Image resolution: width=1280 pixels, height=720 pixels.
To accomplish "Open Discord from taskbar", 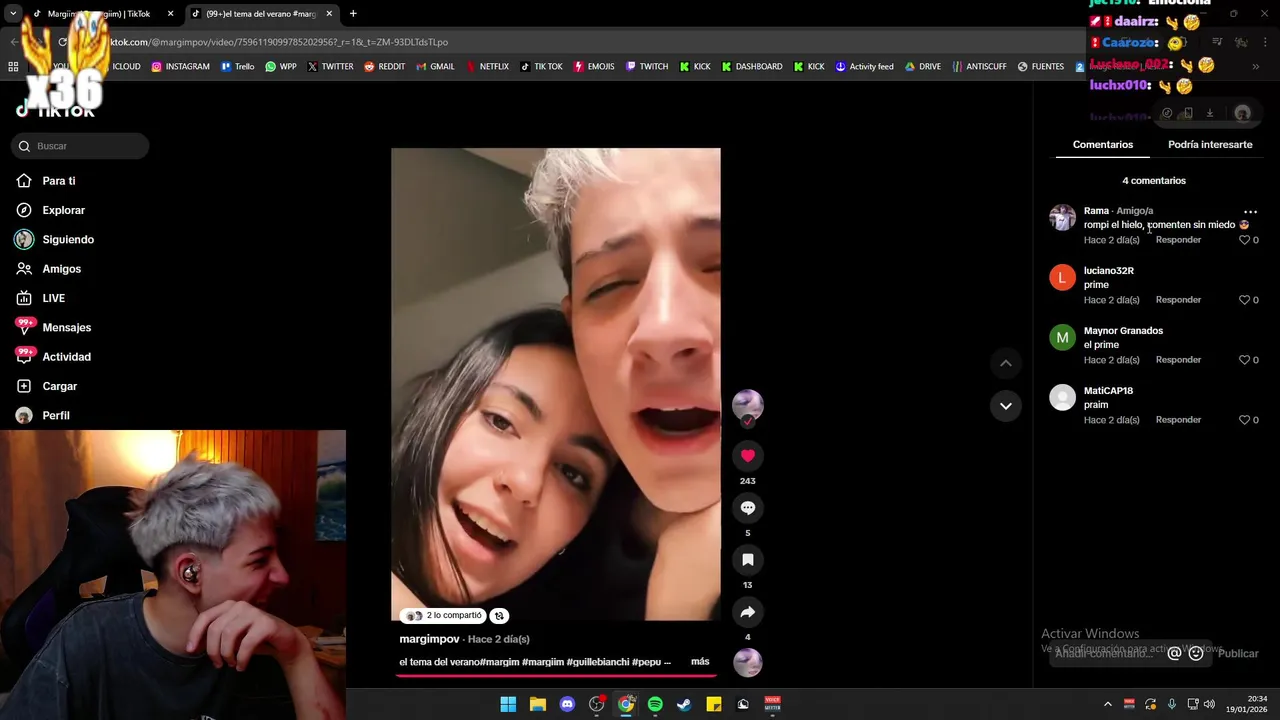I will tap(567, 704).
